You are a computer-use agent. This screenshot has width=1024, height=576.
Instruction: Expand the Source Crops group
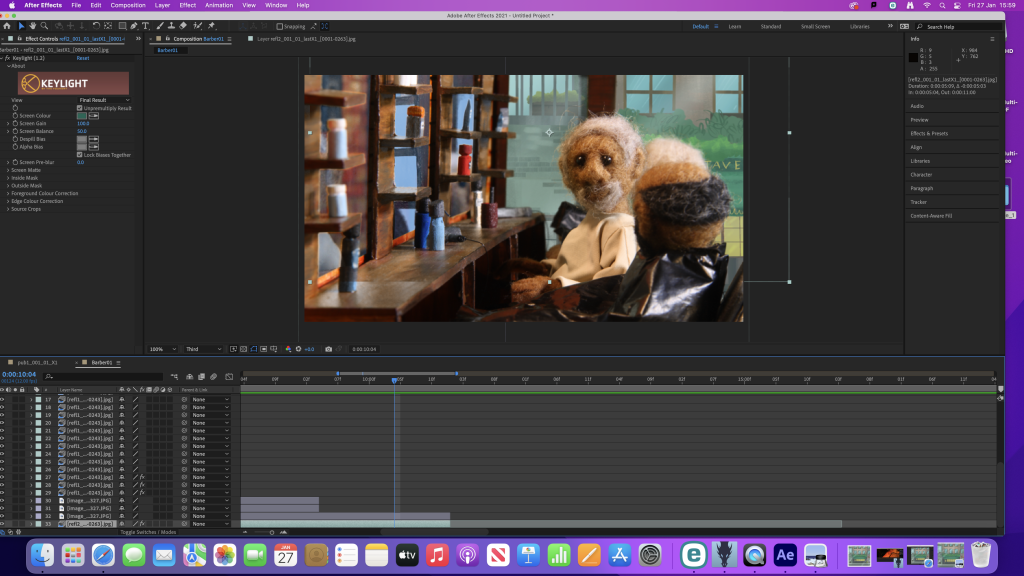8,210
